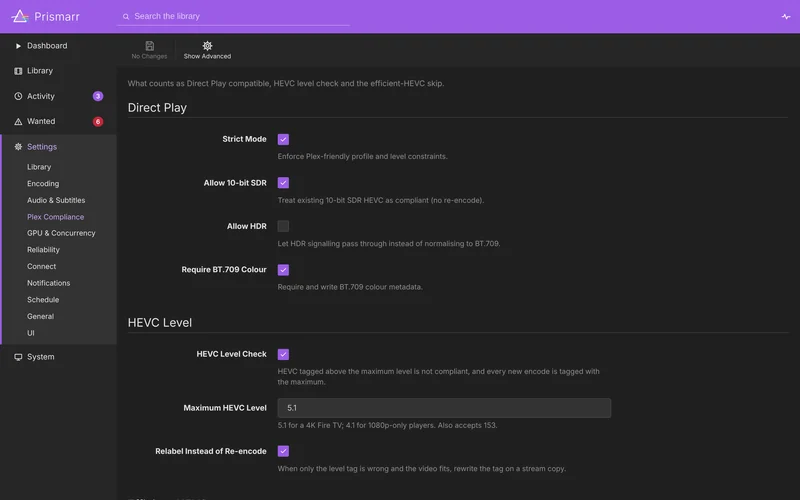Open Reliability settings
This screenshot has width=800, height=500.
click(x=43, y=250)
